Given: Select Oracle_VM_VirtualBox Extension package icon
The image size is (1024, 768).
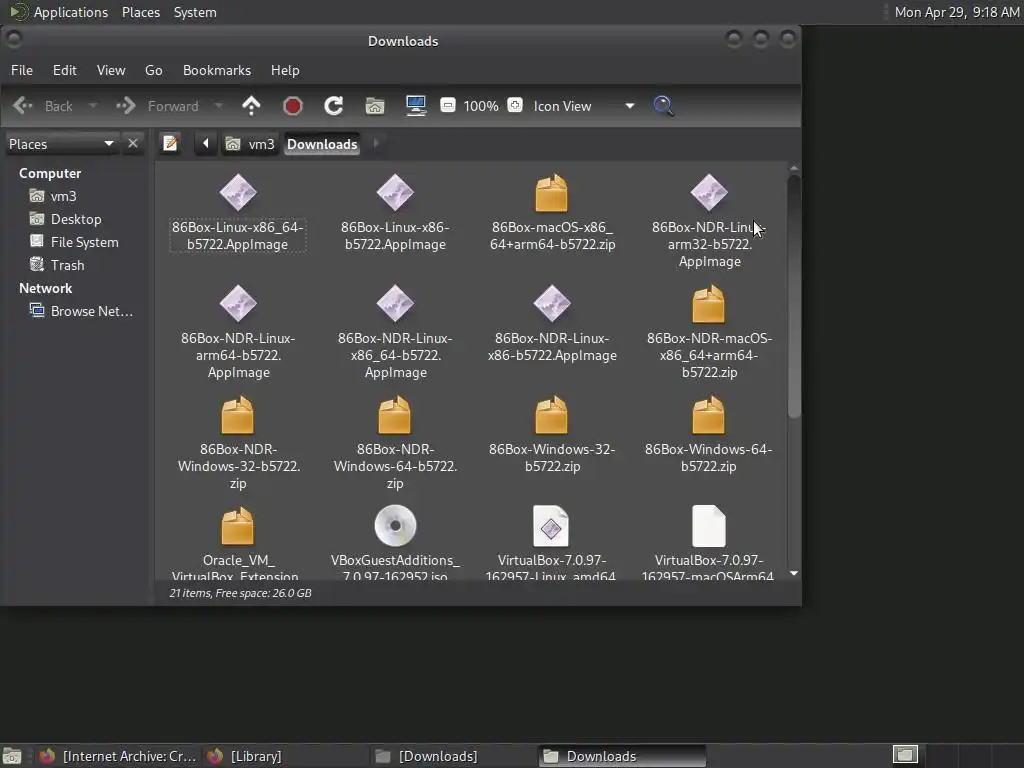Looking at the screenshot, I should [x=238, y=526].
